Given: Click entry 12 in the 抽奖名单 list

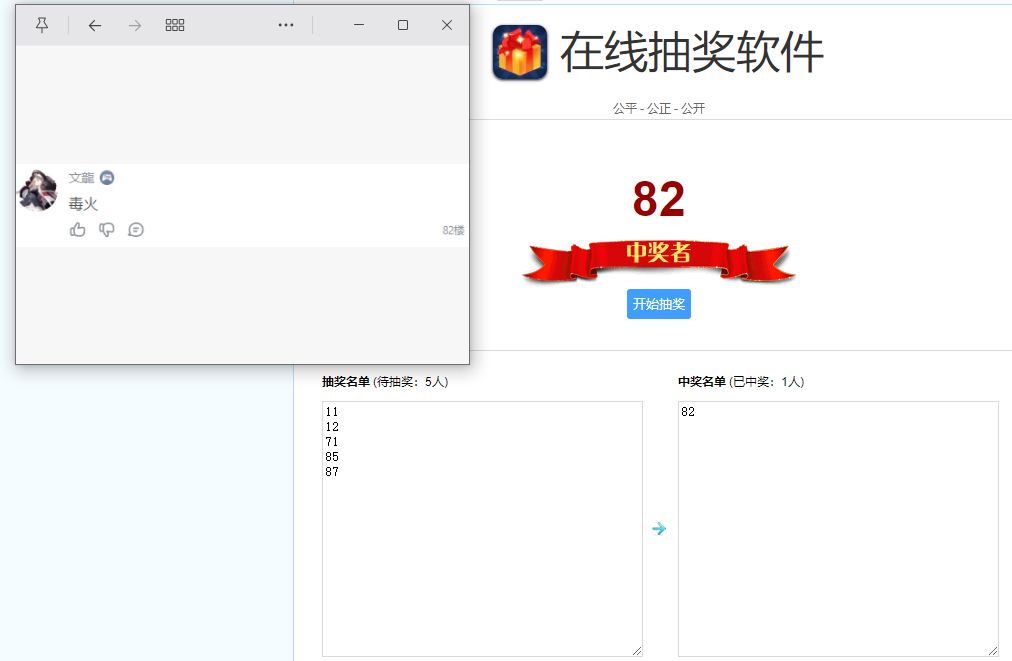Looking at the screenshot, I should (332, 427).
